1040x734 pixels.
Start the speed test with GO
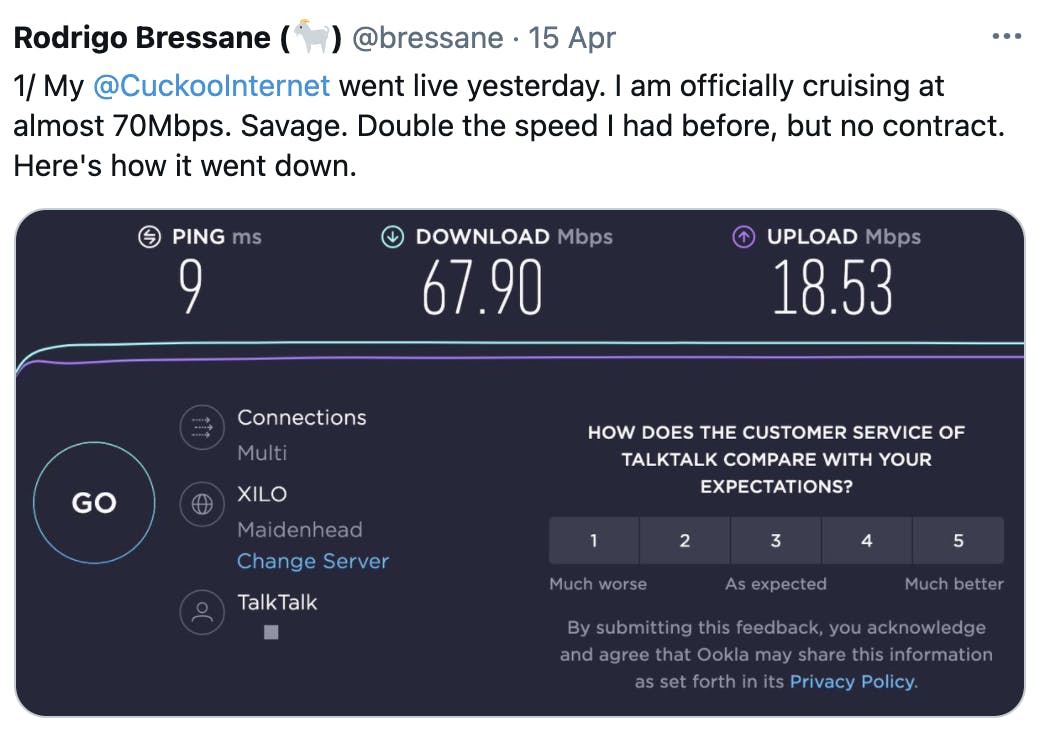click(94, 503)
